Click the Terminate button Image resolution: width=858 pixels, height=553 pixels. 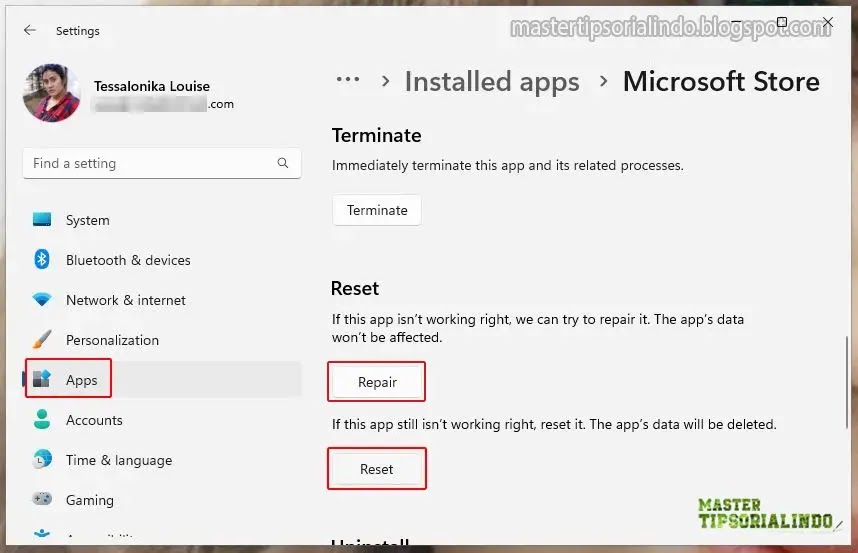click(x=376, y=210)
